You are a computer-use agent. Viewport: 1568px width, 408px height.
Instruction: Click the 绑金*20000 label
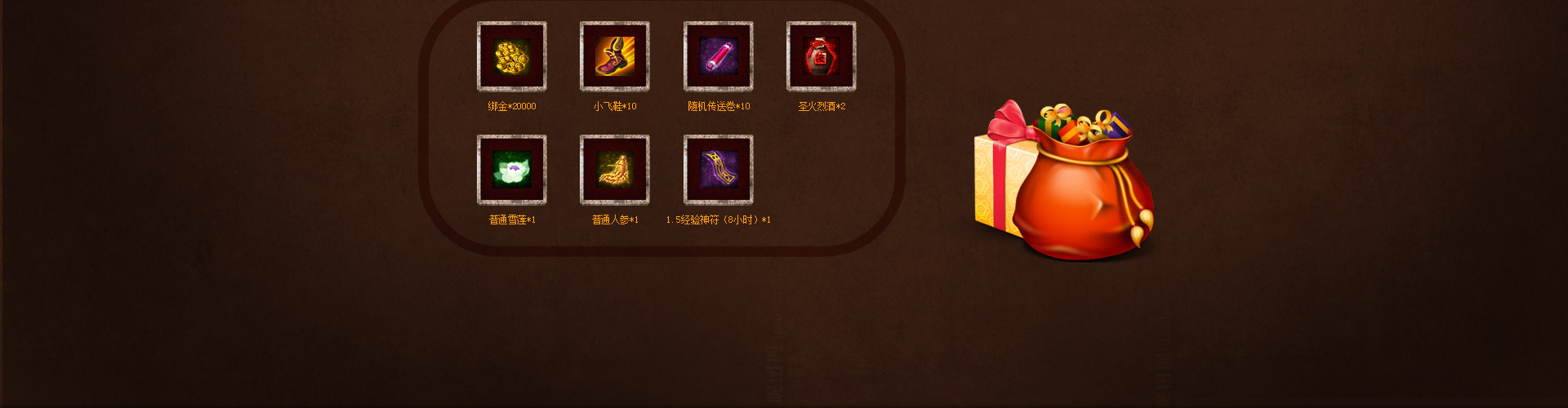(512, 106)
